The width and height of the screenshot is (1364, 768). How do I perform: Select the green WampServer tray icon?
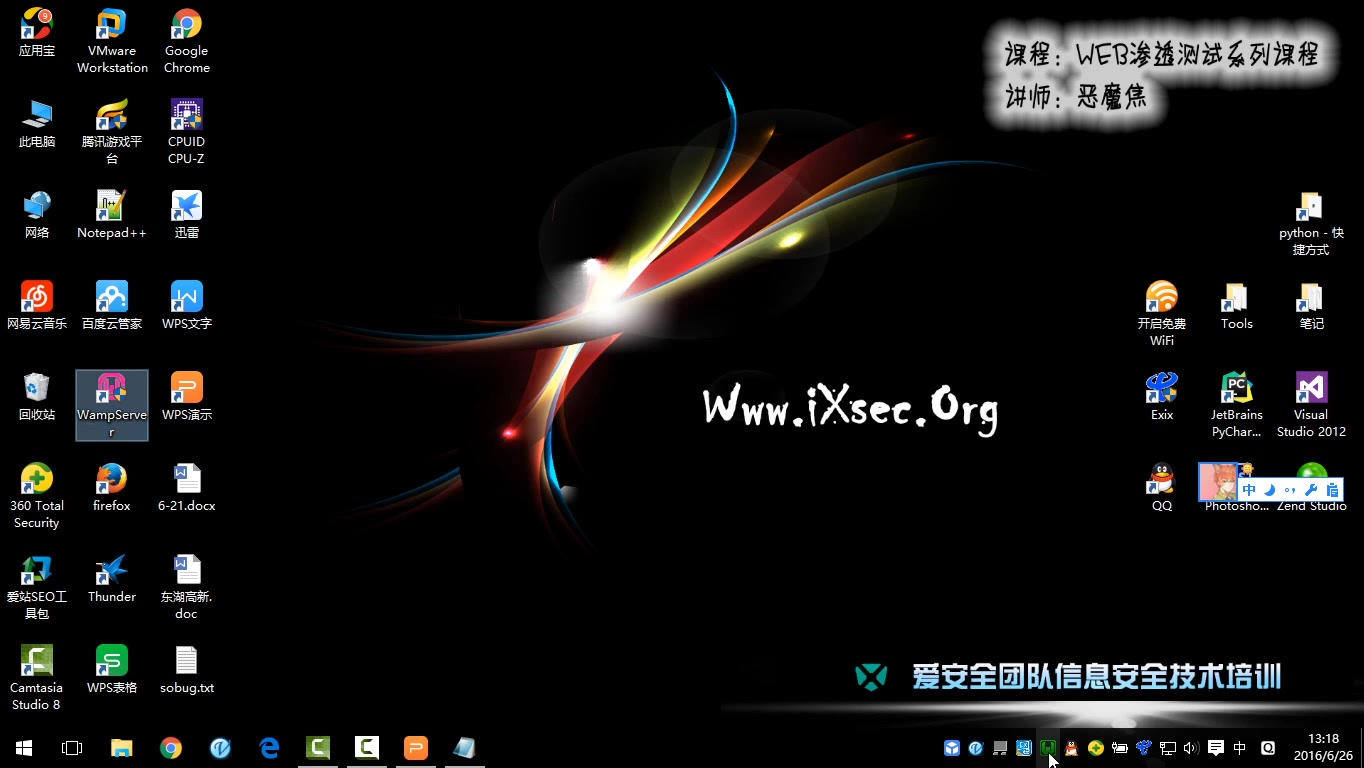click(1048, 747)
